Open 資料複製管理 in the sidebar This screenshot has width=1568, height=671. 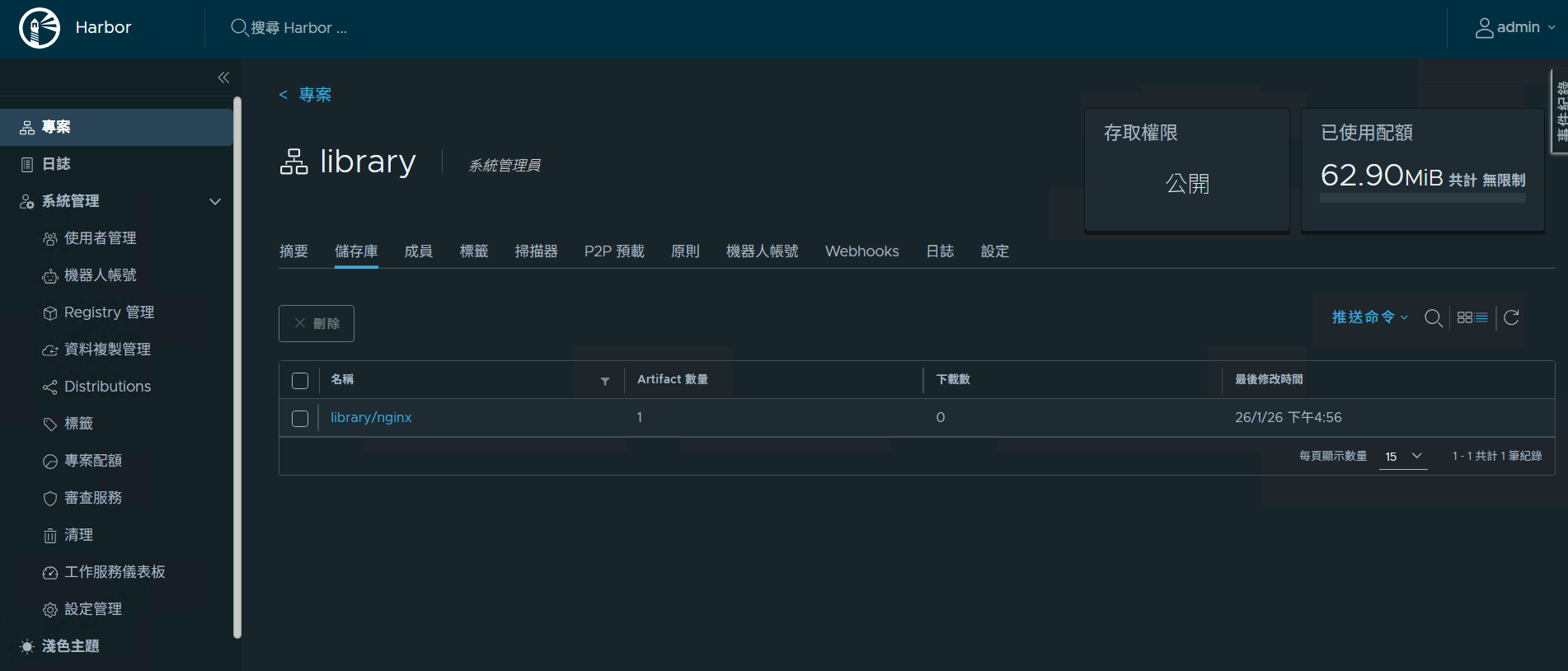108,350
